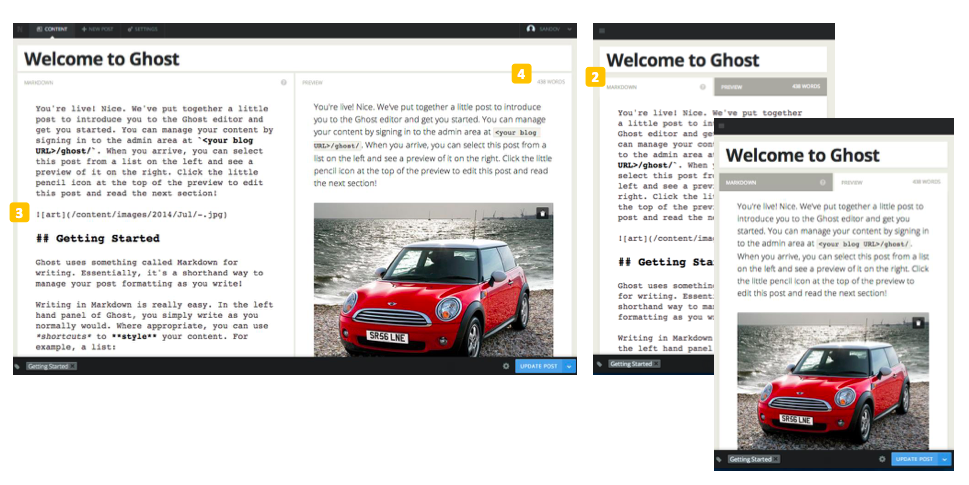Click the image markdown line ![art]

(131, 215)
